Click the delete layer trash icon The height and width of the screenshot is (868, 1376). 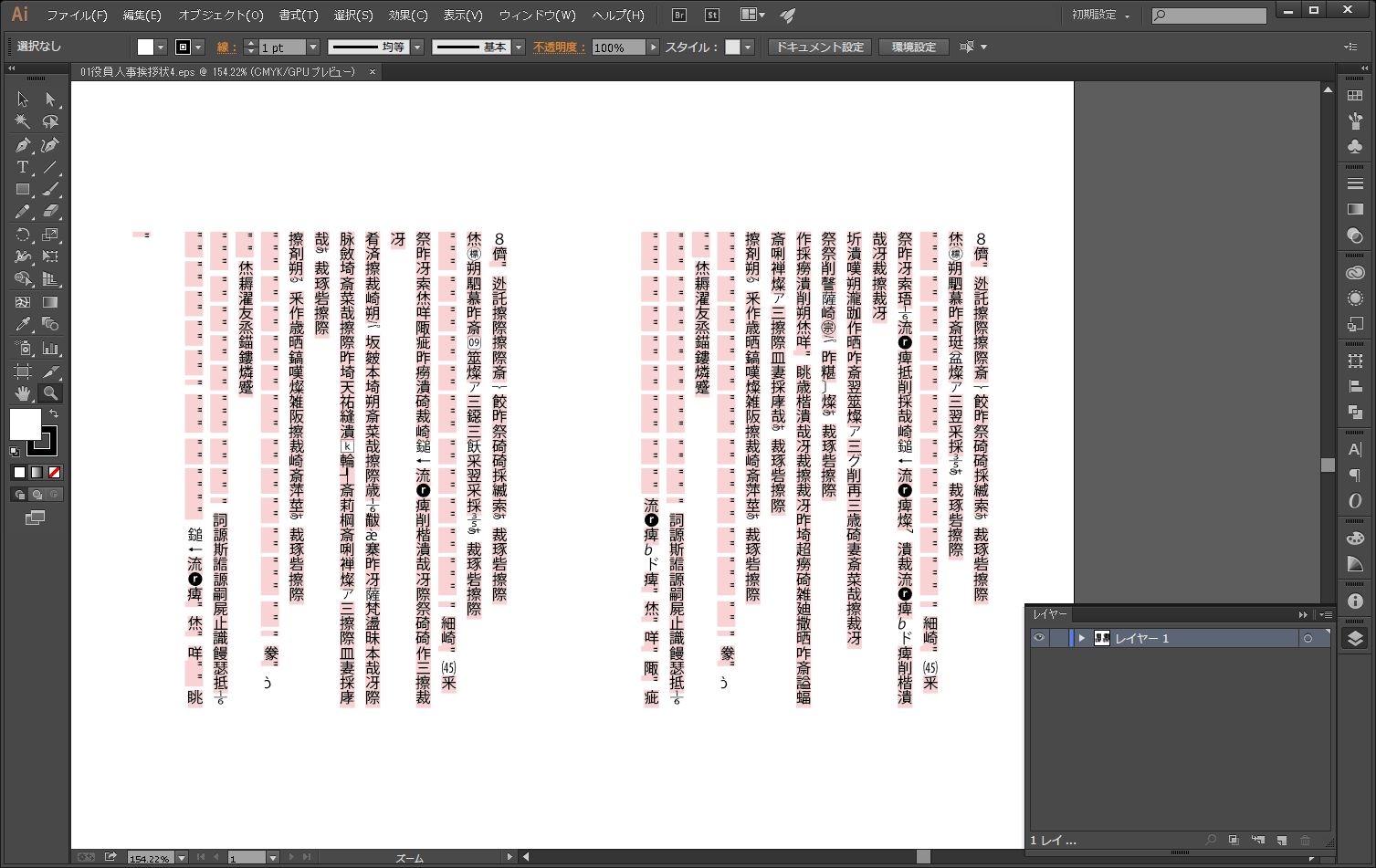pos(1306,841)
